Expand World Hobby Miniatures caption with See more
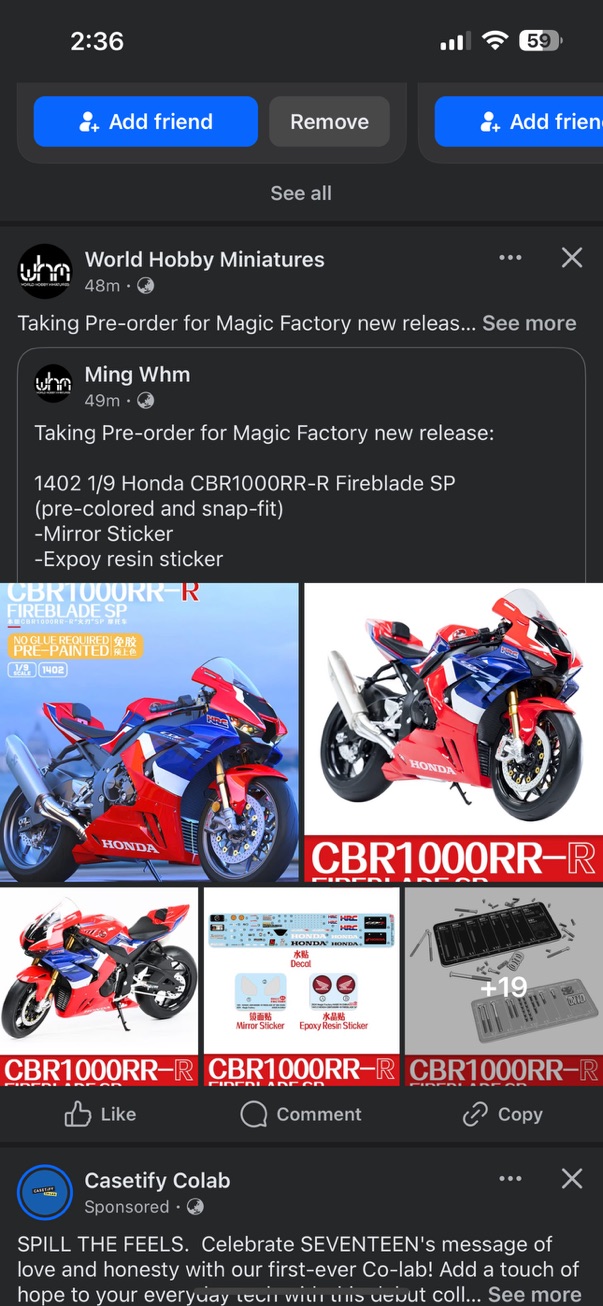 click(529, 323)
